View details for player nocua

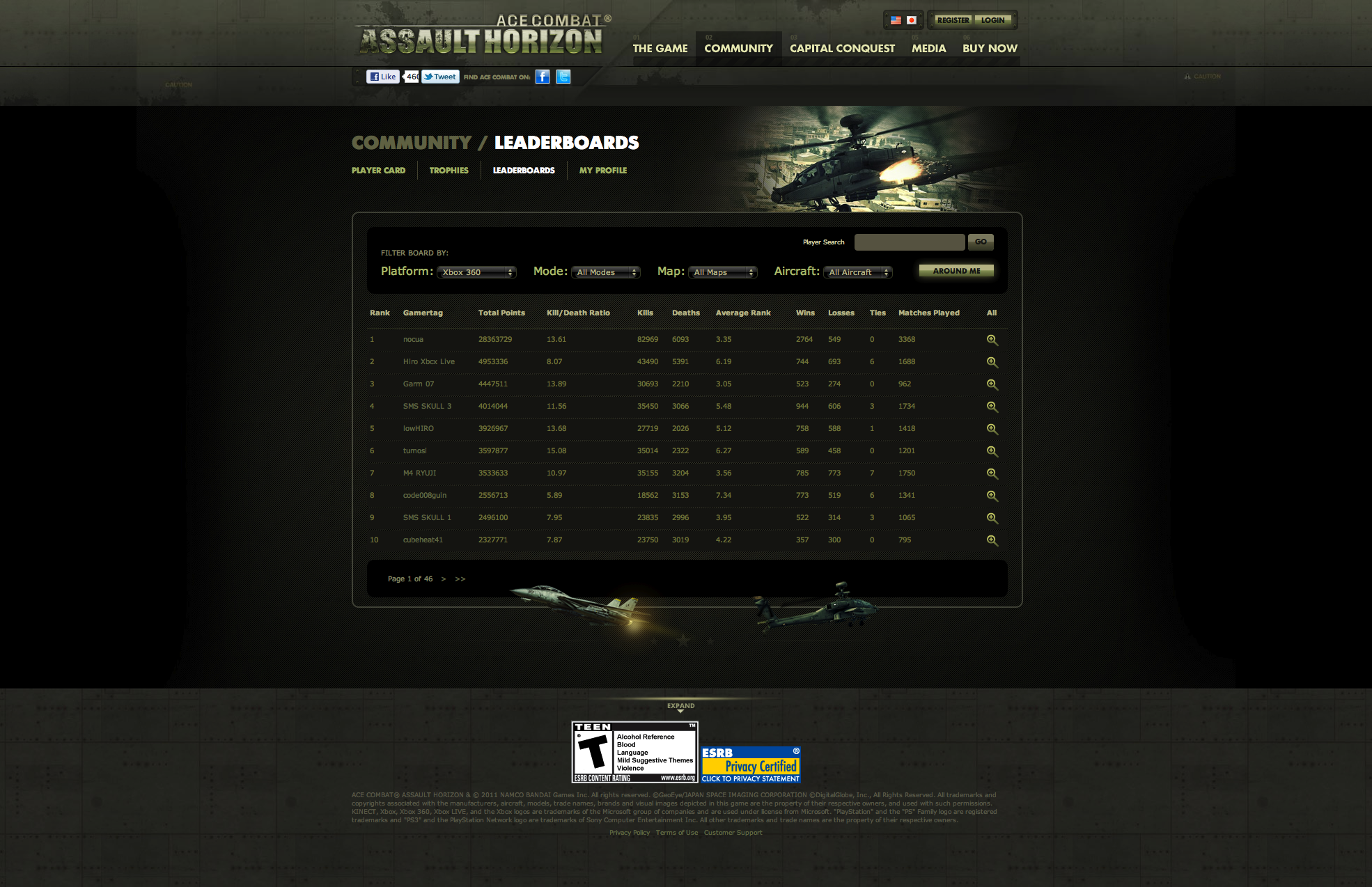(x=992, y=340)
